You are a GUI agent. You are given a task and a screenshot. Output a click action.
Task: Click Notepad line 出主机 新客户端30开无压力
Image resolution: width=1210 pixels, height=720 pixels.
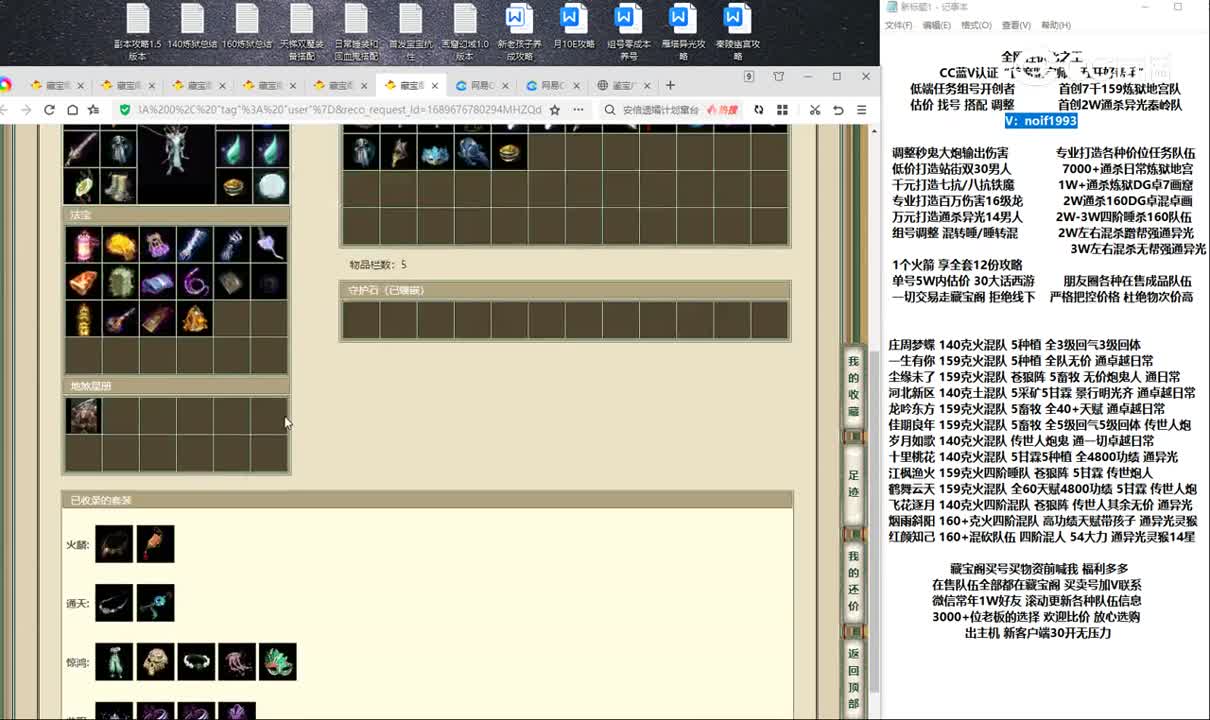click(1037, 633)
